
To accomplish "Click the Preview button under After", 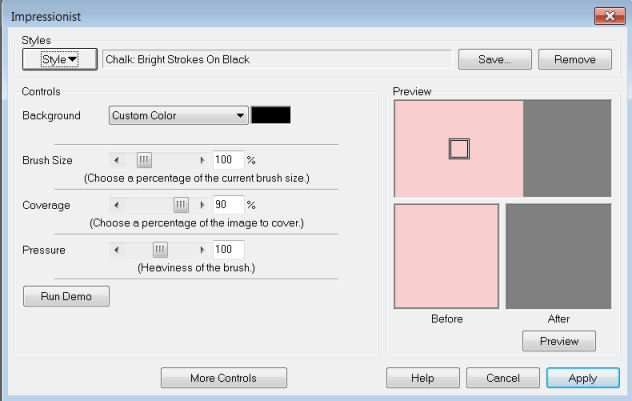I will tap(559, 341).
